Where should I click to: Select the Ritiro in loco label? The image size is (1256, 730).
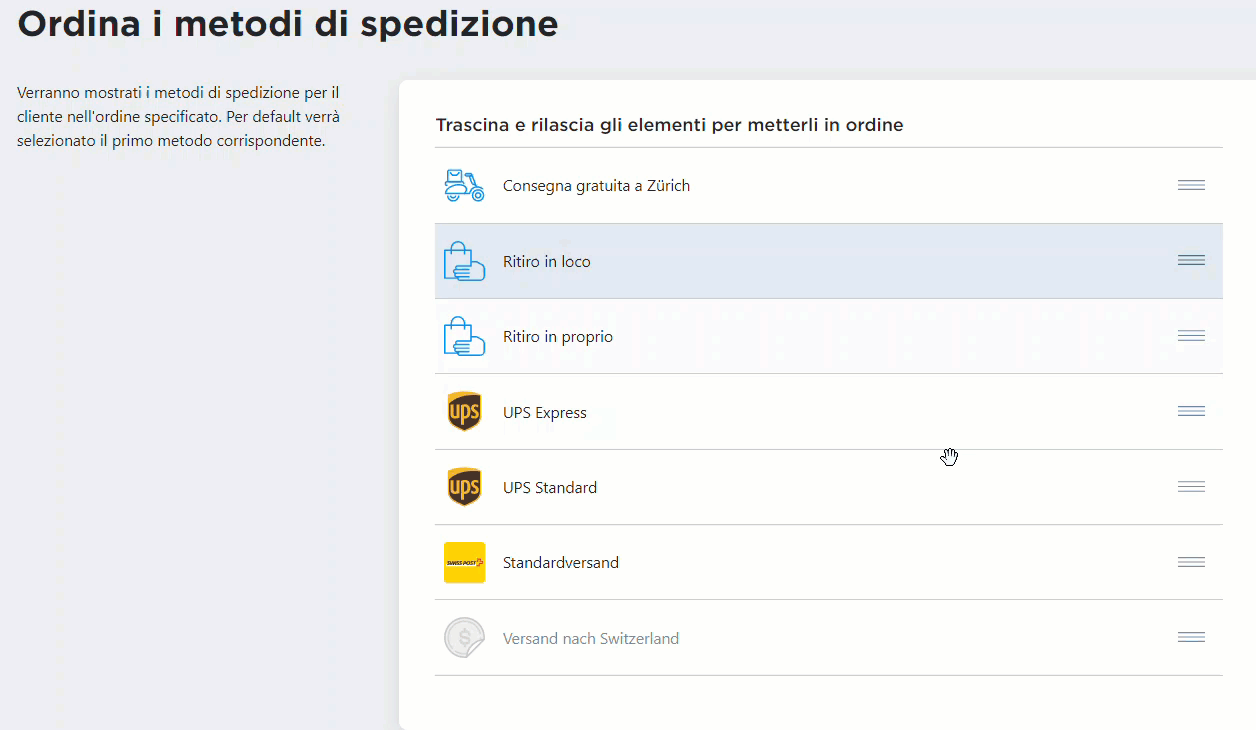pyautogui.click(x=547, y=262)
